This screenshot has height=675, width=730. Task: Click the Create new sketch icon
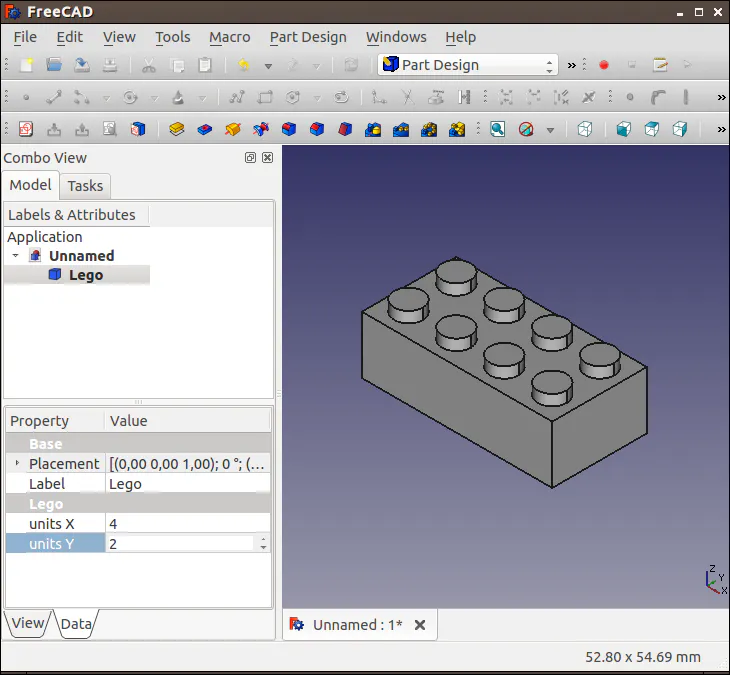(26, 129)
